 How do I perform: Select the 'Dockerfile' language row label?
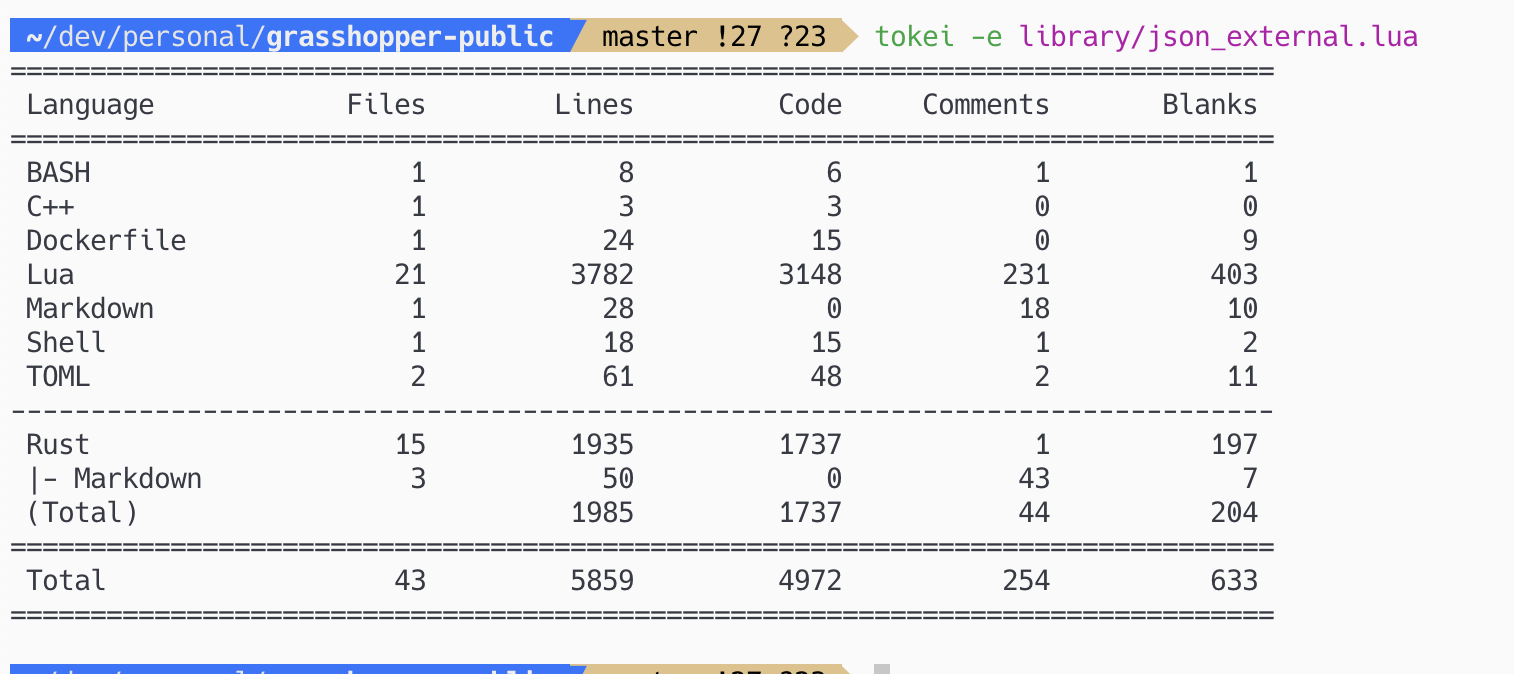coord(106,241)
